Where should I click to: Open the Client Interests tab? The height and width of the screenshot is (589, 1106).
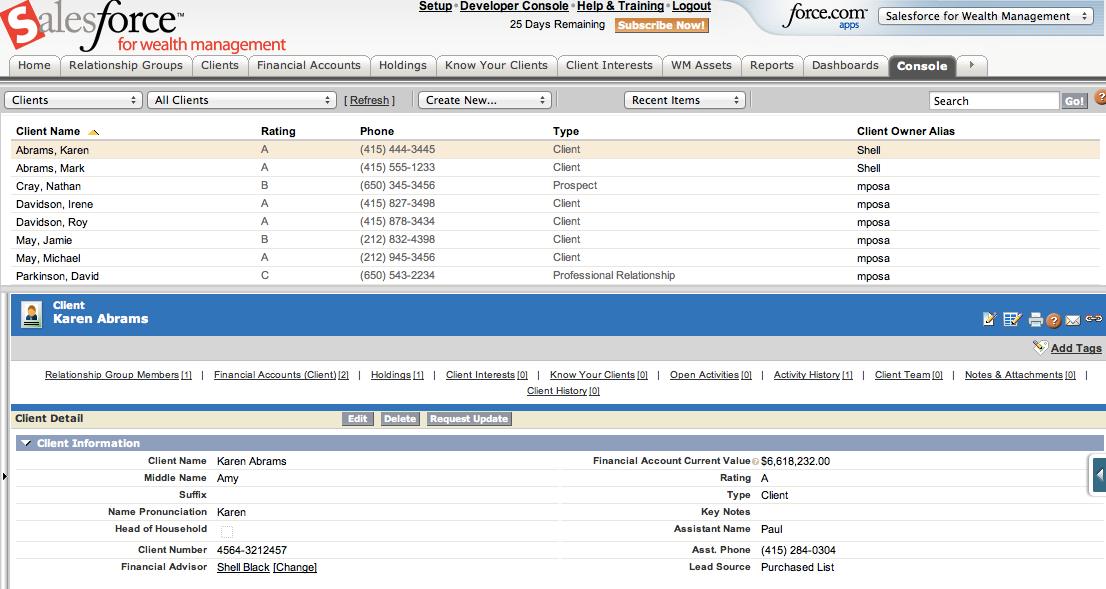point(609,65)
